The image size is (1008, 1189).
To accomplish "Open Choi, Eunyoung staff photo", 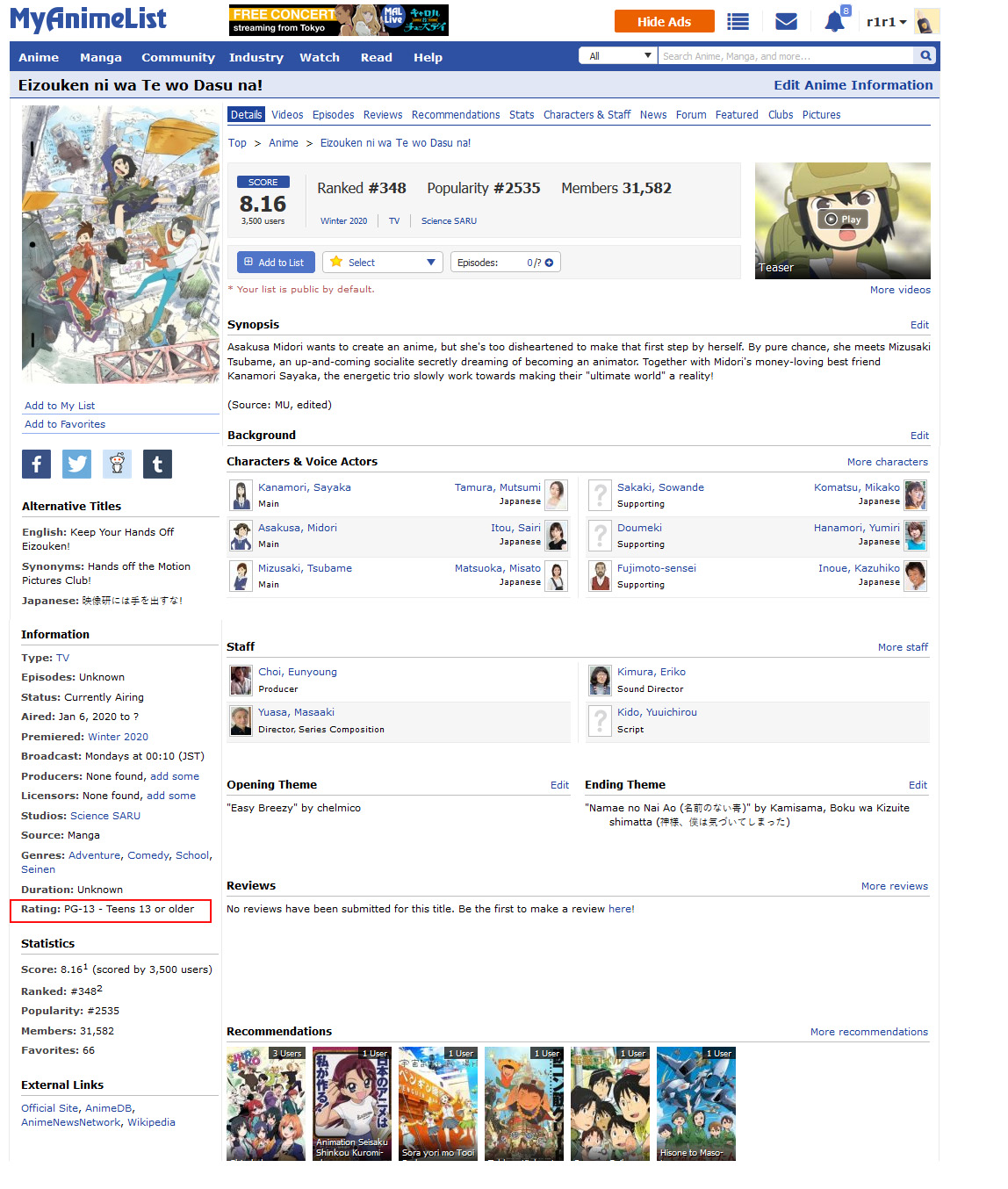I will 241,680.
